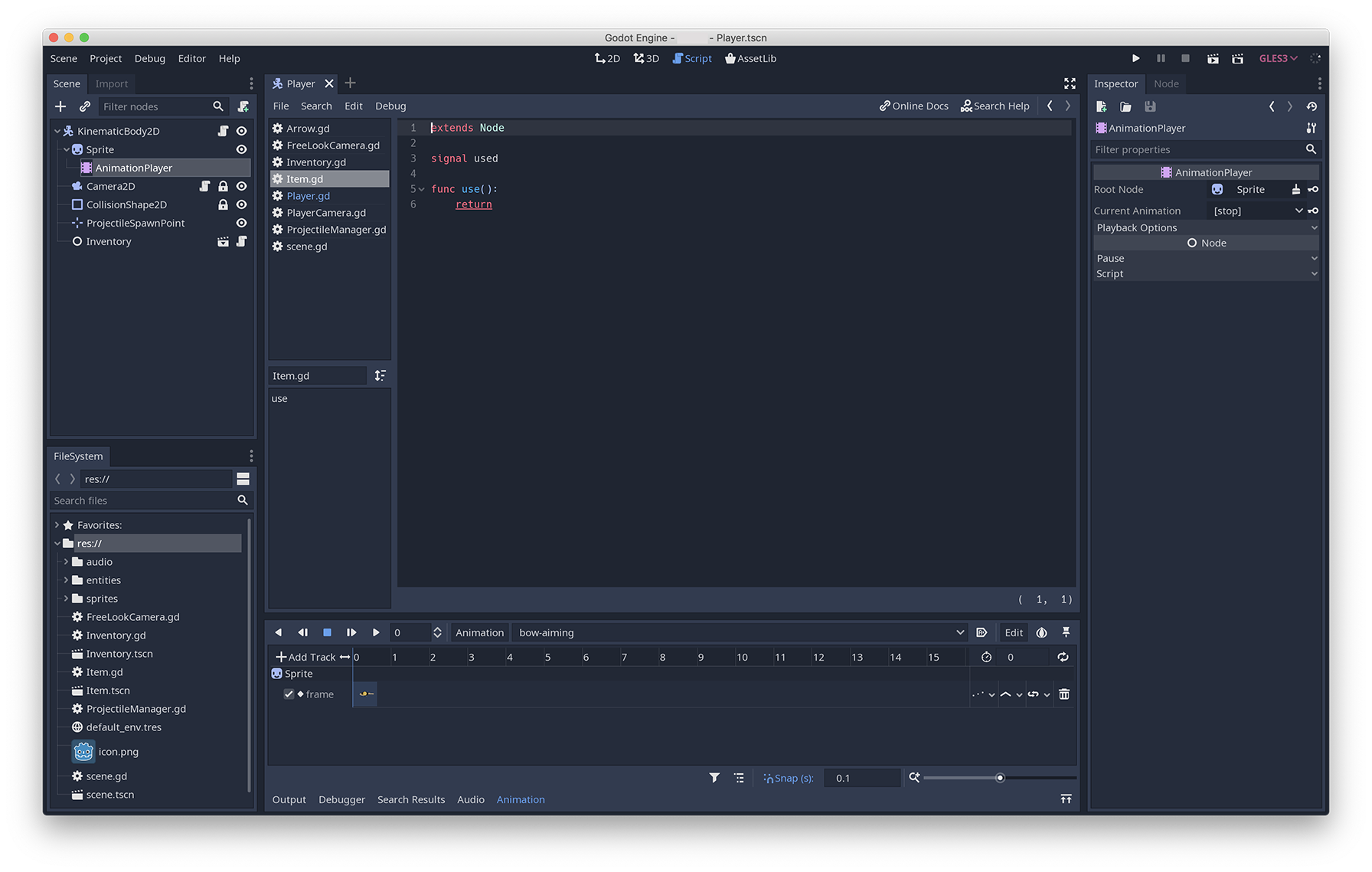Pin the AnimationPlayer in the animation panel
This screenshot has width=1372, height=872.
pyautogui.click(x=1067, y=632)
